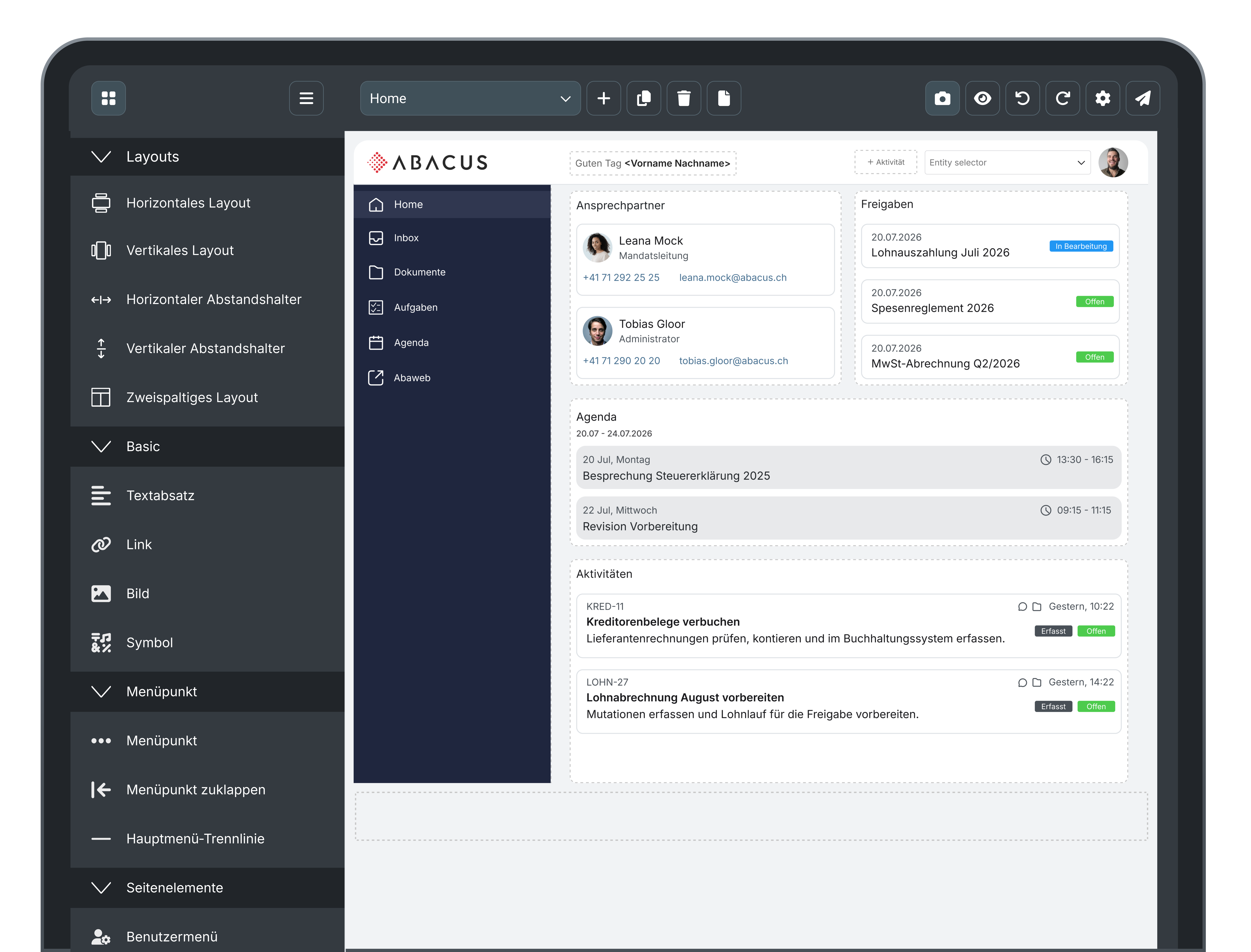Toggle preview with eye icon

[x=982, y=98]
